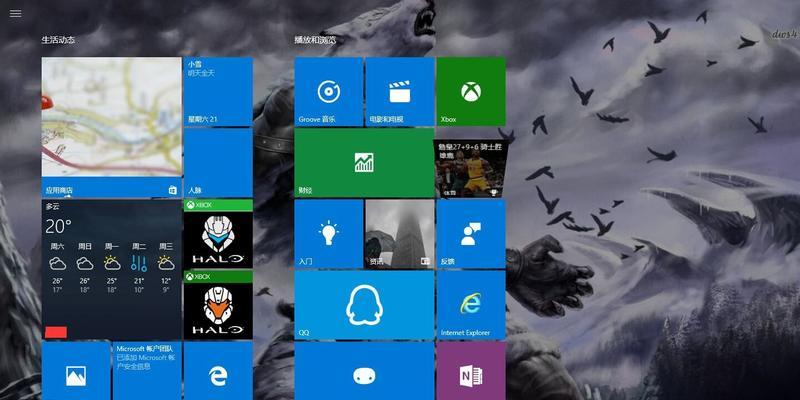This screenshot has width=800, height=400.
Task: Open the Groove 音乐 tile
Action: pyautogui.click(x=329, y=91)
